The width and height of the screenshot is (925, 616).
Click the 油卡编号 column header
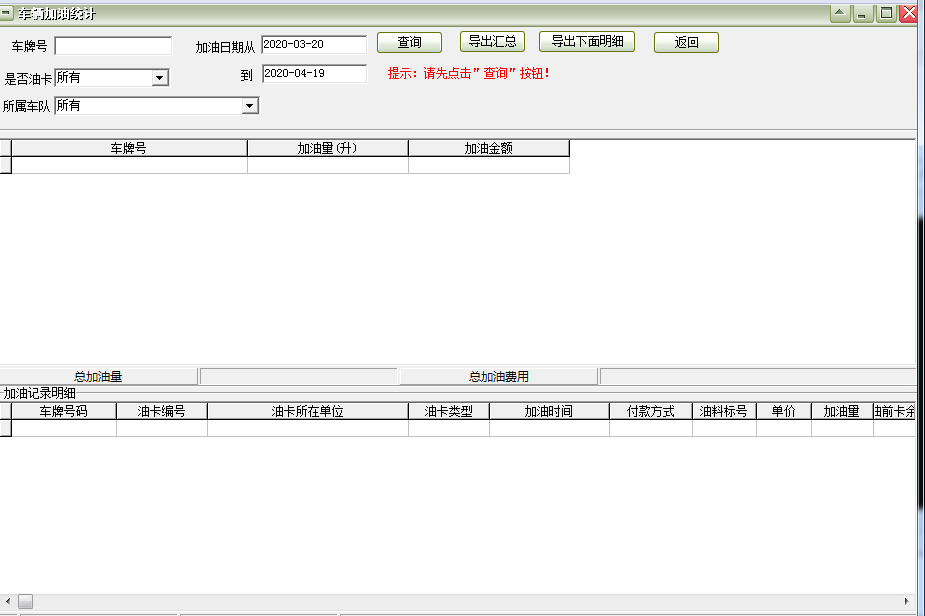tap(162, 411)
